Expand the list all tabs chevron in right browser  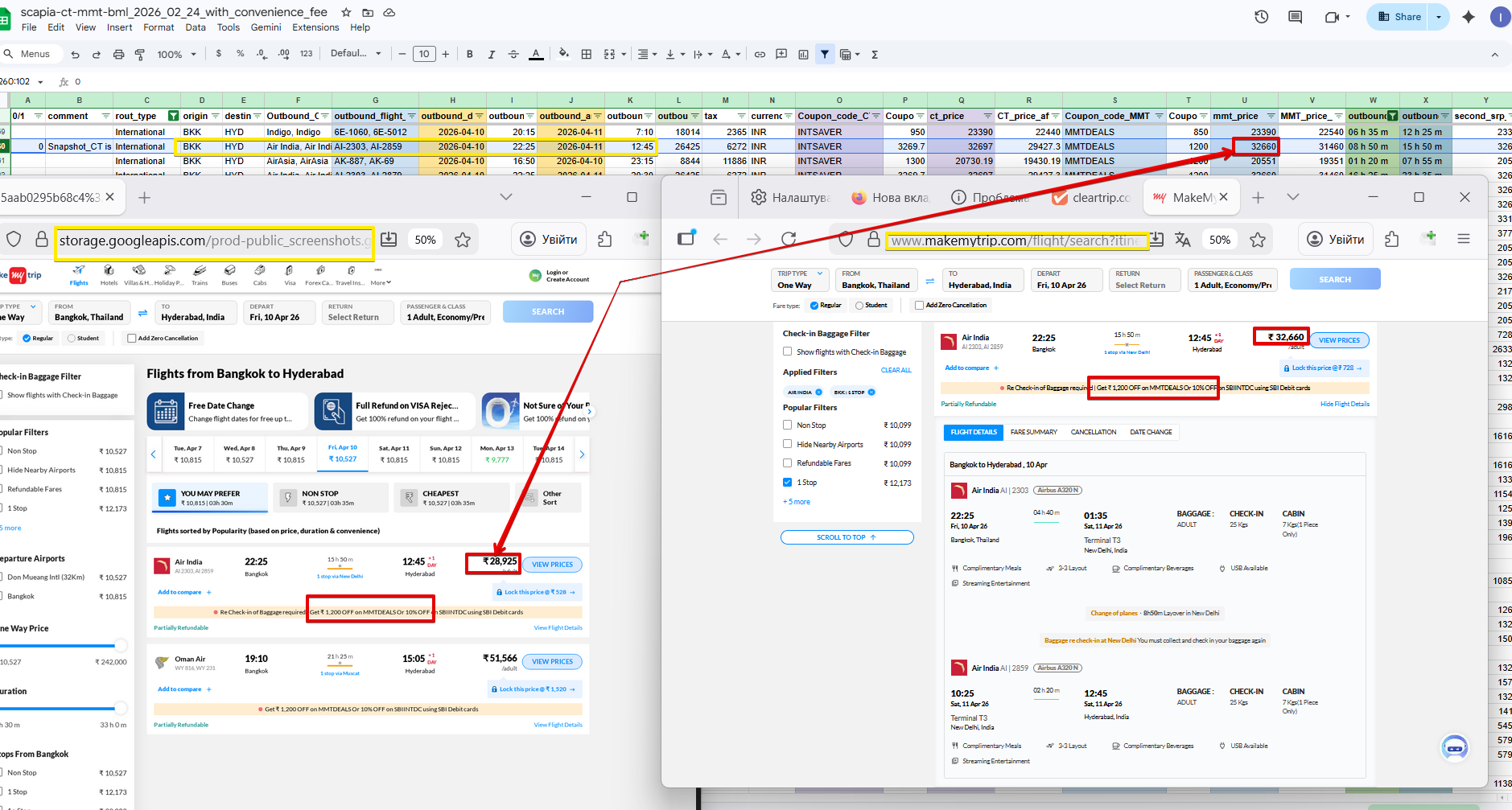pos(1293,197)
